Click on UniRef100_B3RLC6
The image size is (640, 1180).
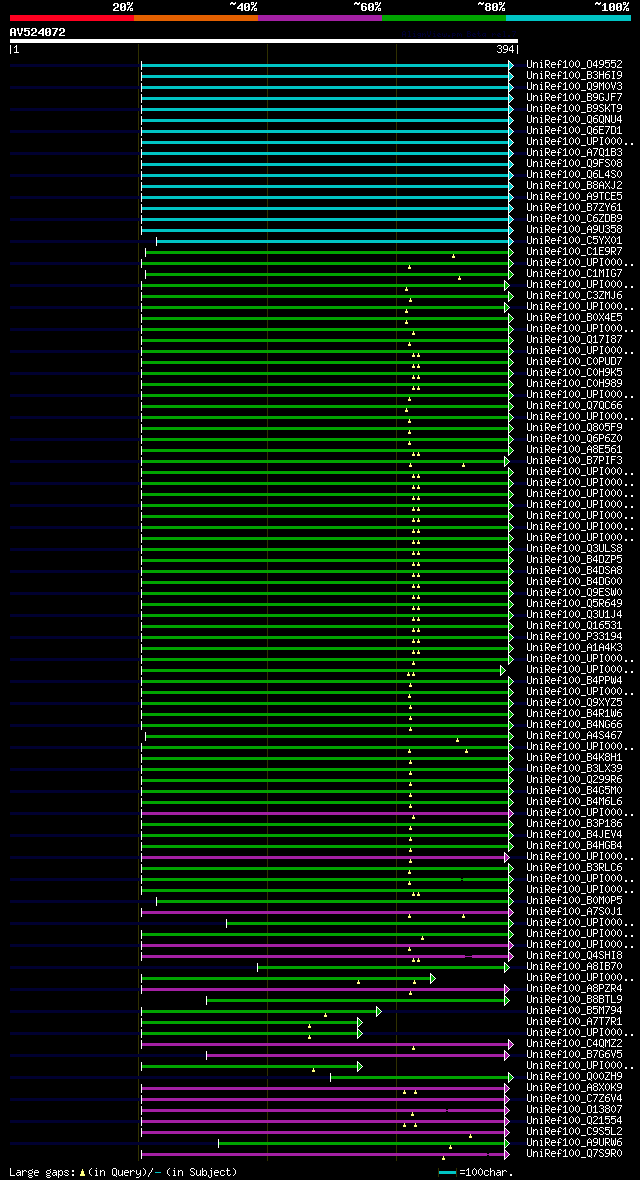[574, 867]
